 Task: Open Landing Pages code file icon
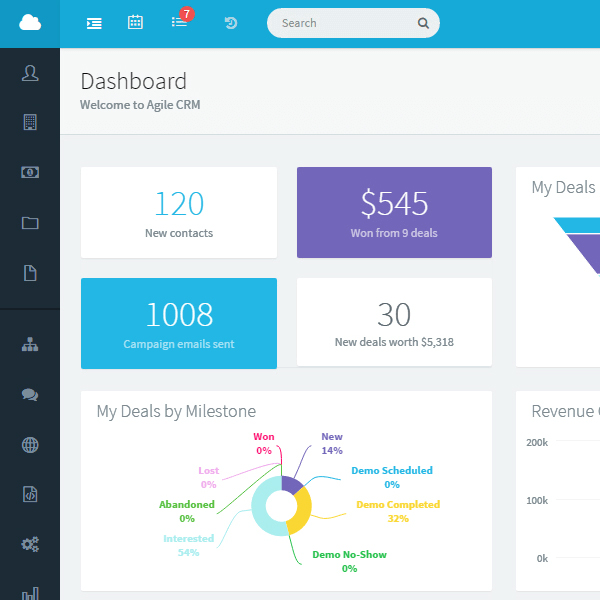[x=30, y=494]
